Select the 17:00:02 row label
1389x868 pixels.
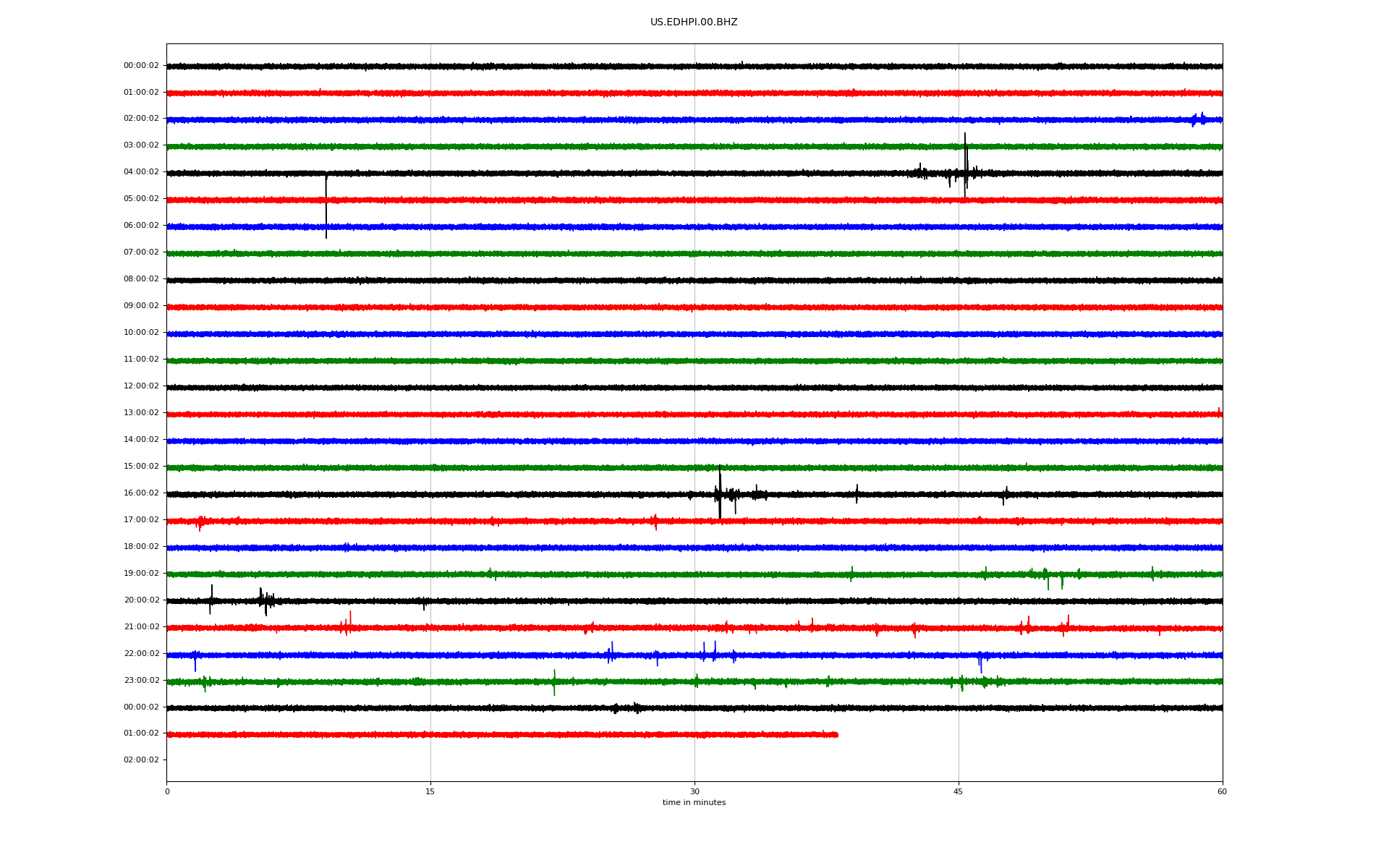point(141,520)
